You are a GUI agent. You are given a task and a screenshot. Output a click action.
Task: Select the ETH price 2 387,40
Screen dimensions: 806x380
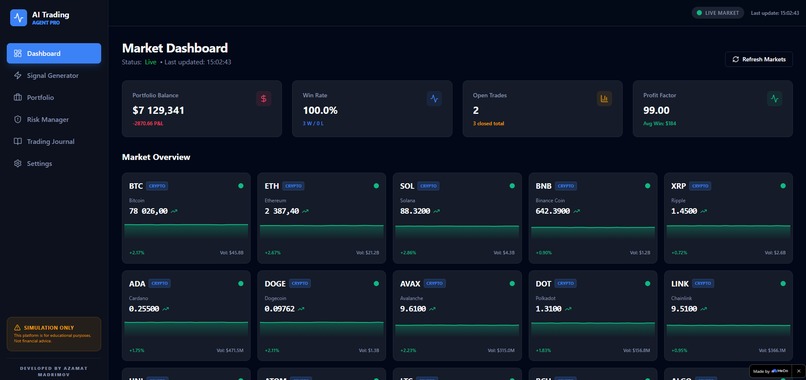(282, 211)
